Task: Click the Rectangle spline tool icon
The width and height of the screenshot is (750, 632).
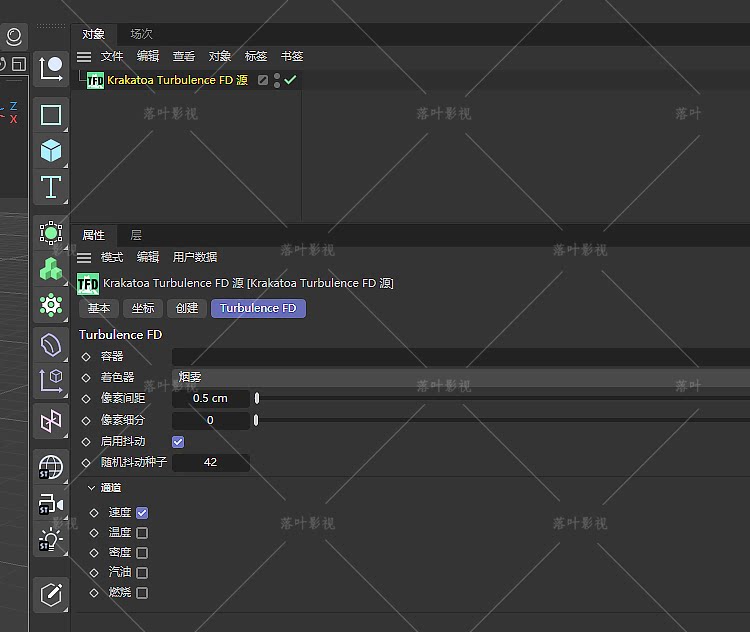Action: [x=51, y=115]
